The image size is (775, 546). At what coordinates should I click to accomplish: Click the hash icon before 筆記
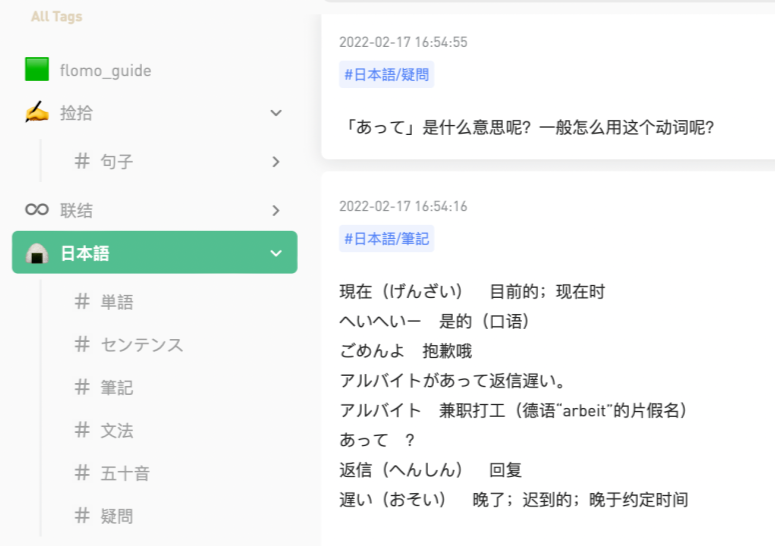pos(82,387)
